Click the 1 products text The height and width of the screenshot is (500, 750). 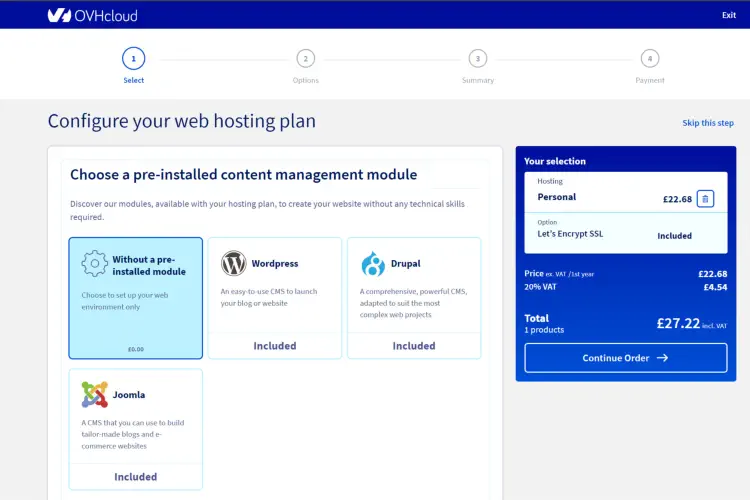pos(544,330)
